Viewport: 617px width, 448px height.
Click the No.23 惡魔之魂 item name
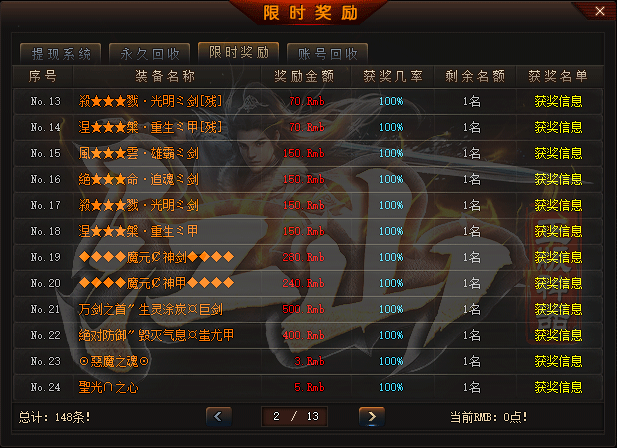click(114, 361)
